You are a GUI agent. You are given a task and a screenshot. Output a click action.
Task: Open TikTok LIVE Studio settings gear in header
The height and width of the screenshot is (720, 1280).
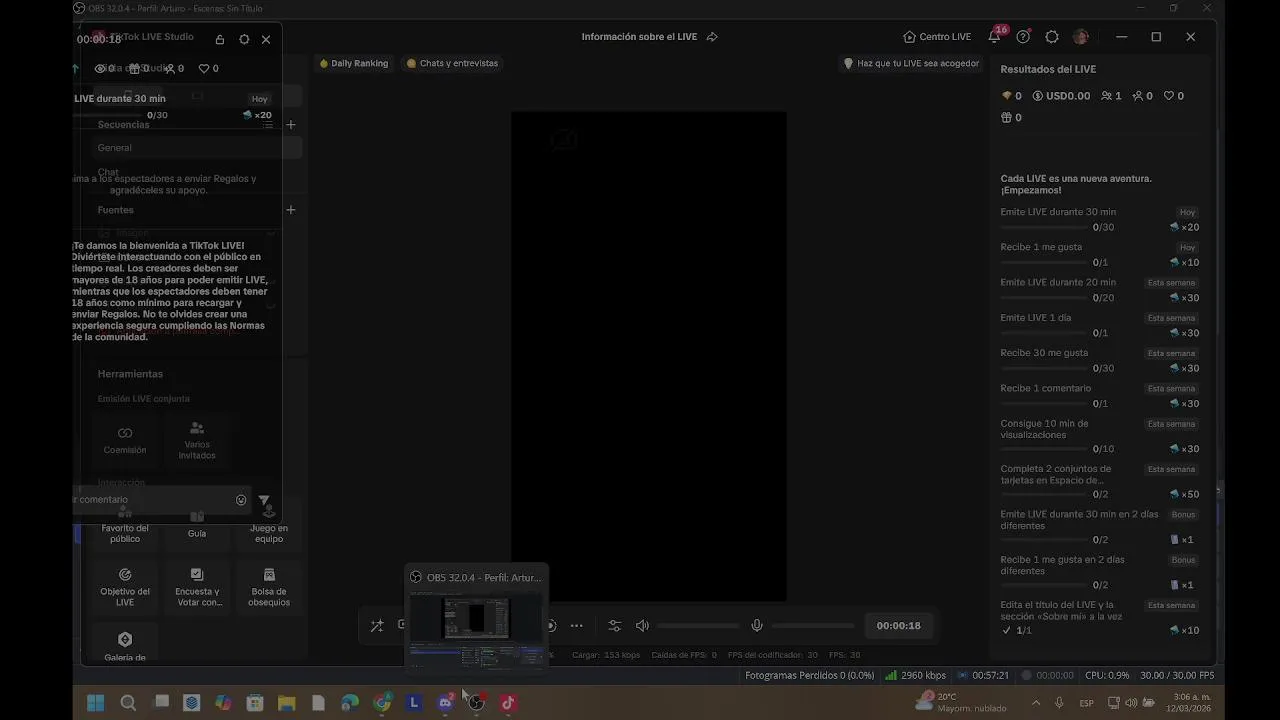click(x=1052, y=37)
